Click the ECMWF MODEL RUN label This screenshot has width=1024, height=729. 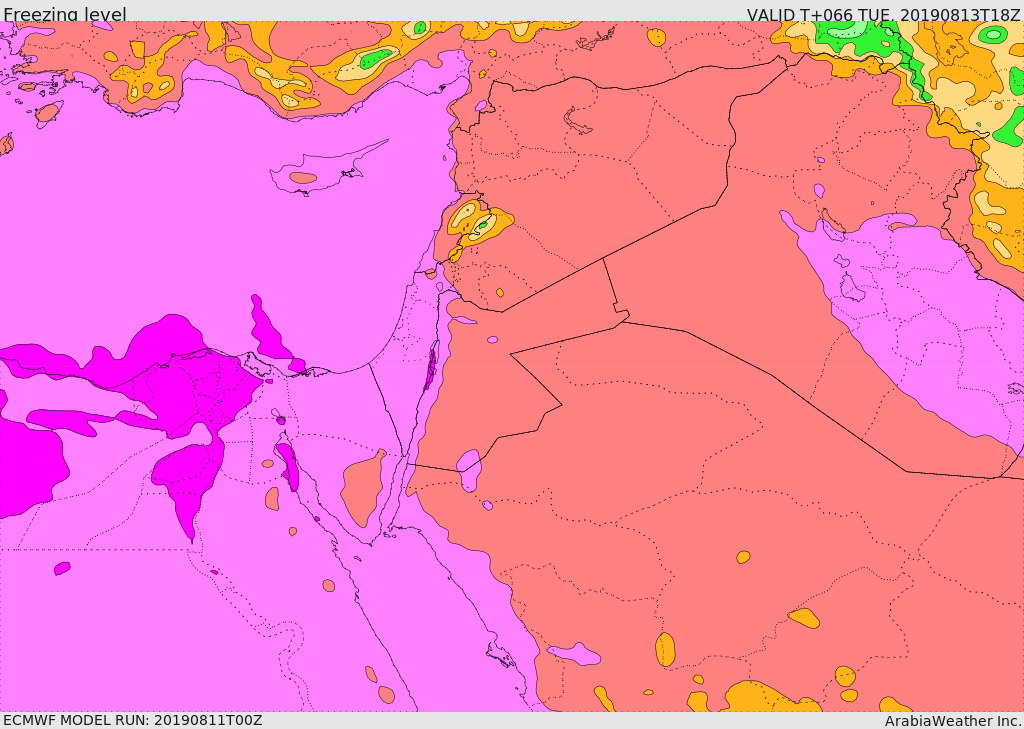pos(133,720)
